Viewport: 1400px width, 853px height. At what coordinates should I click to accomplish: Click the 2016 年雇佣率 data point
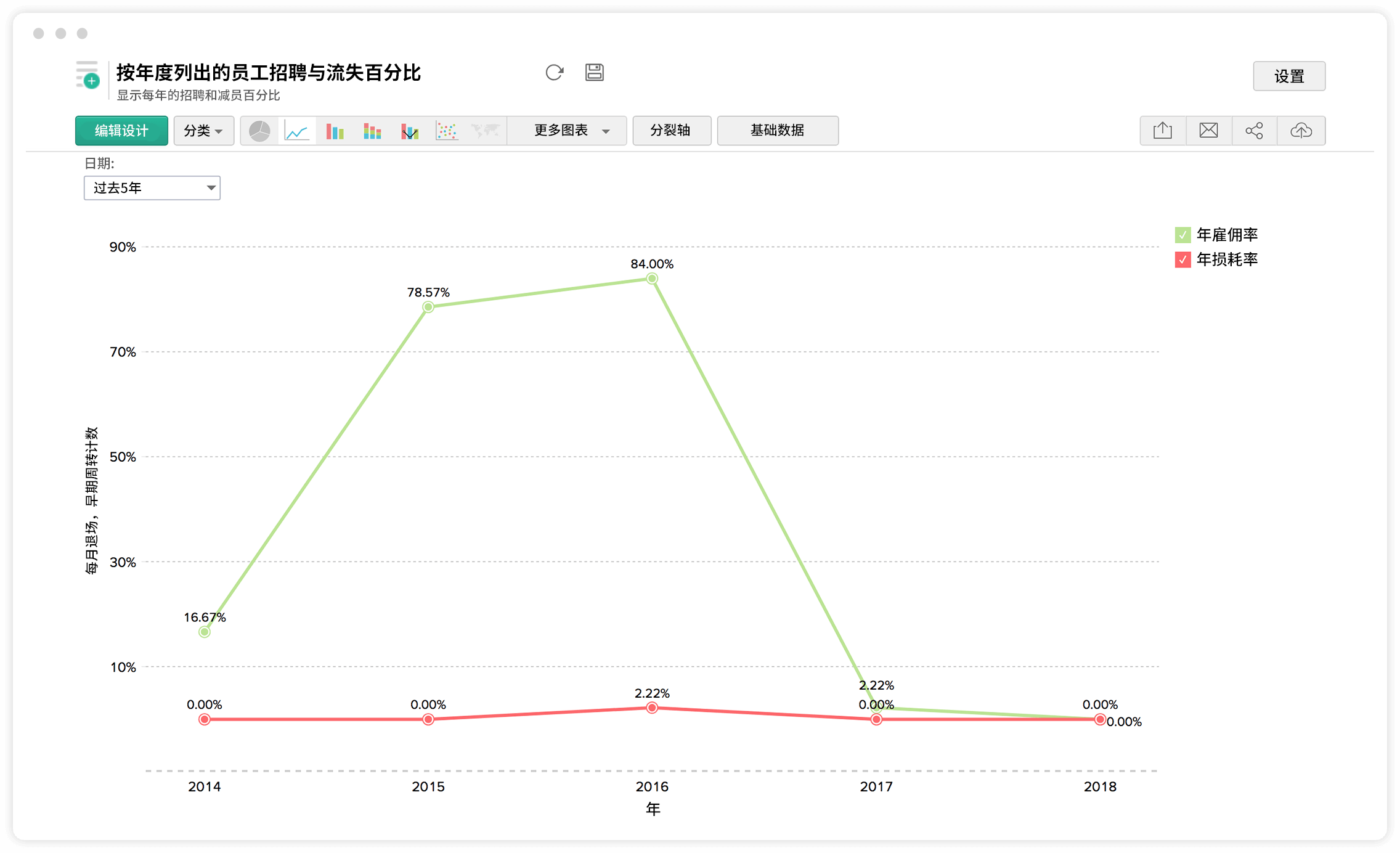point(652,279)
